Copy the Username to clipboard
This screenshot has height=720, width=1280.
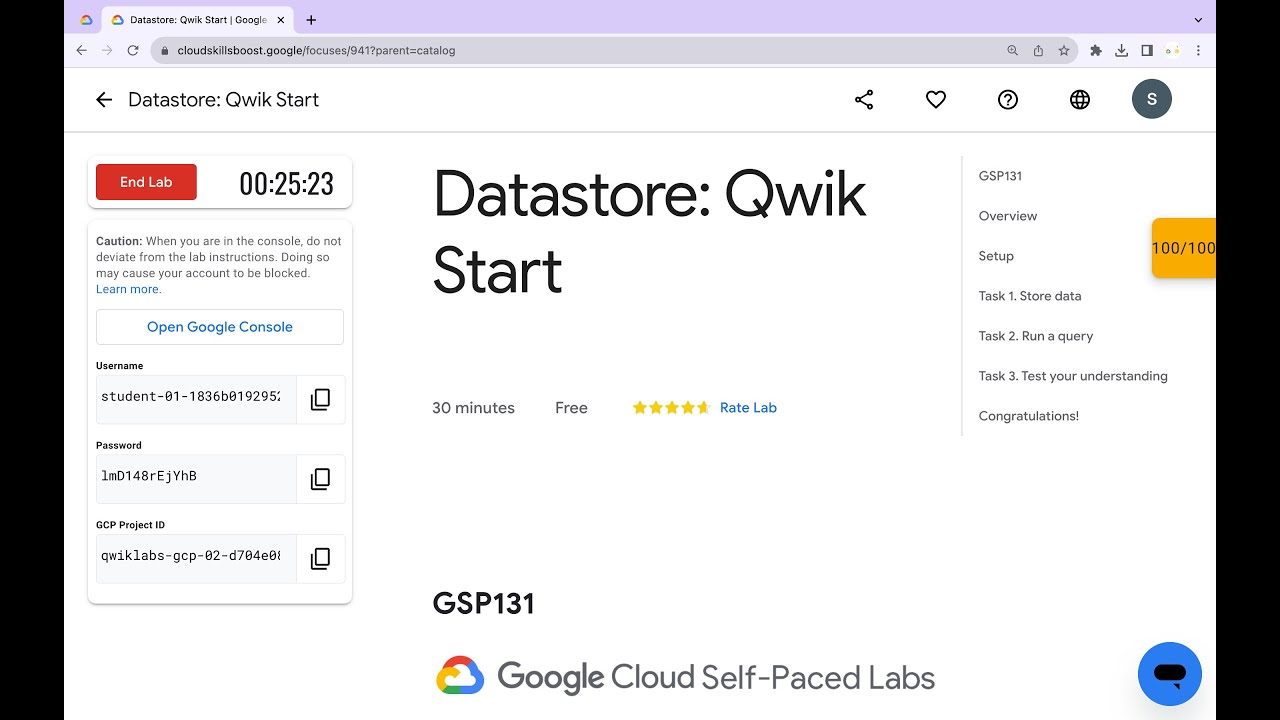320,400
